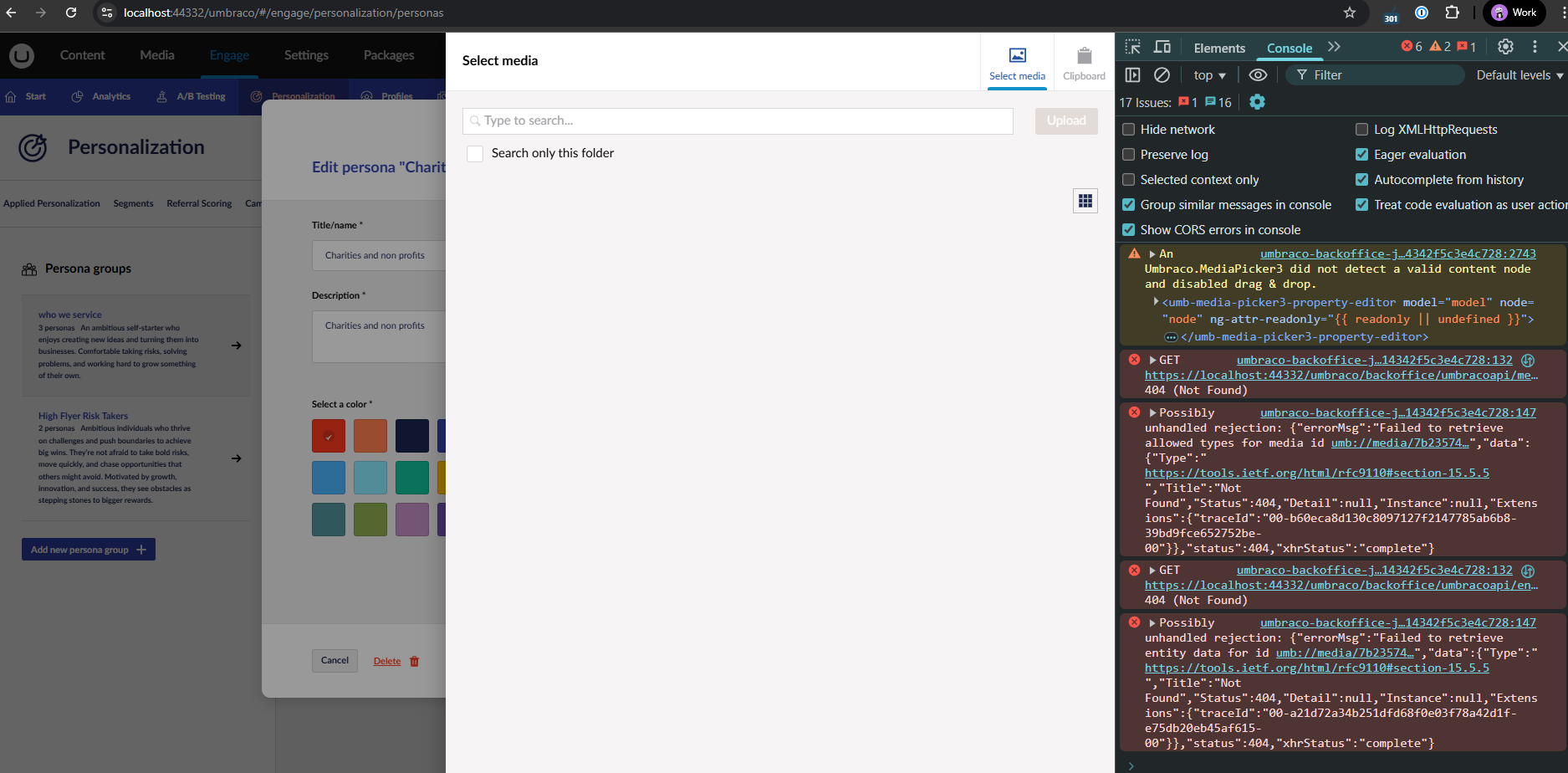Image resolution: width=1568 pixels, height=773 pixels.
Task: Open the Clipboard icon in media picker
Action: (1084, 64)
